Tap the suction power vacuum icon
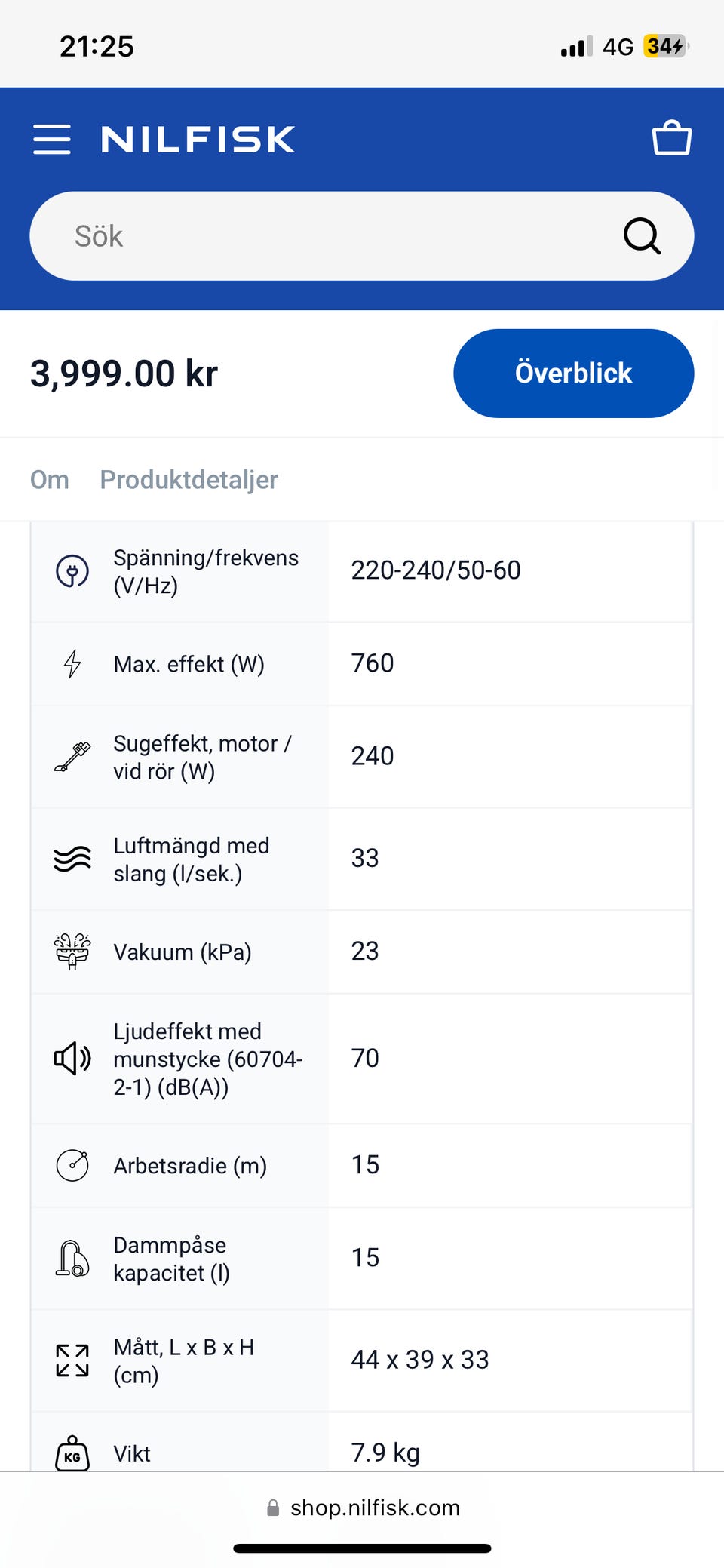The image size is (724, 1568). point(72,757)
